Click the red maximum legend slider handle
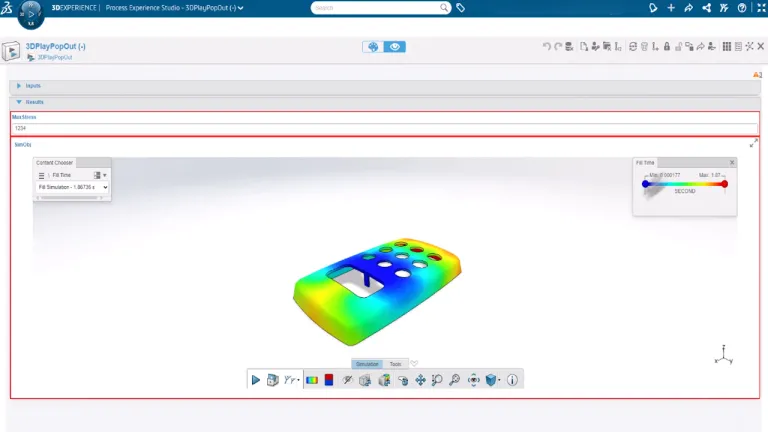 click(724, 184)
